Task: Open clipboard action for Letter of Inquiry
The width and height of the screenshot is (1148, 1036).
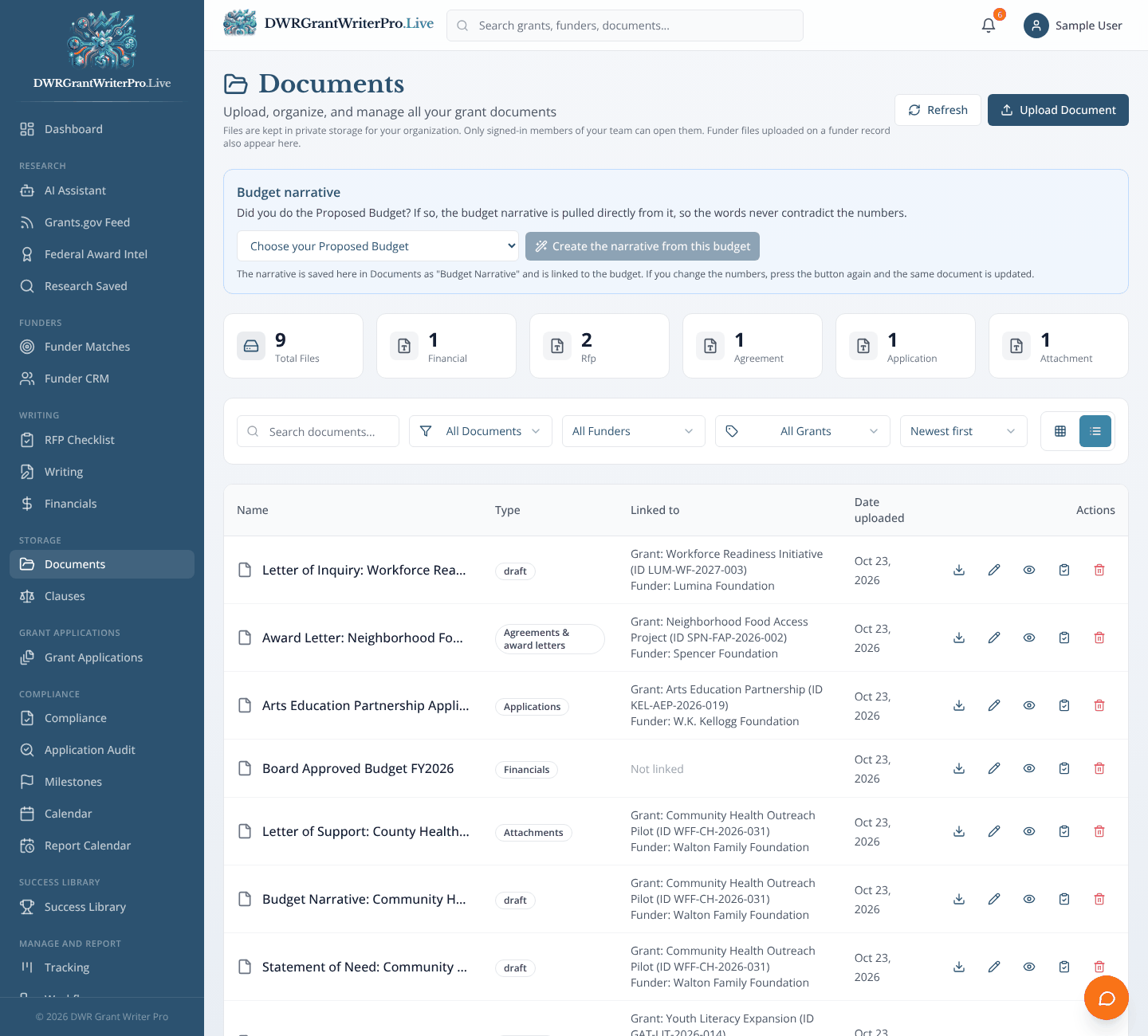Action: [1064, 570]
